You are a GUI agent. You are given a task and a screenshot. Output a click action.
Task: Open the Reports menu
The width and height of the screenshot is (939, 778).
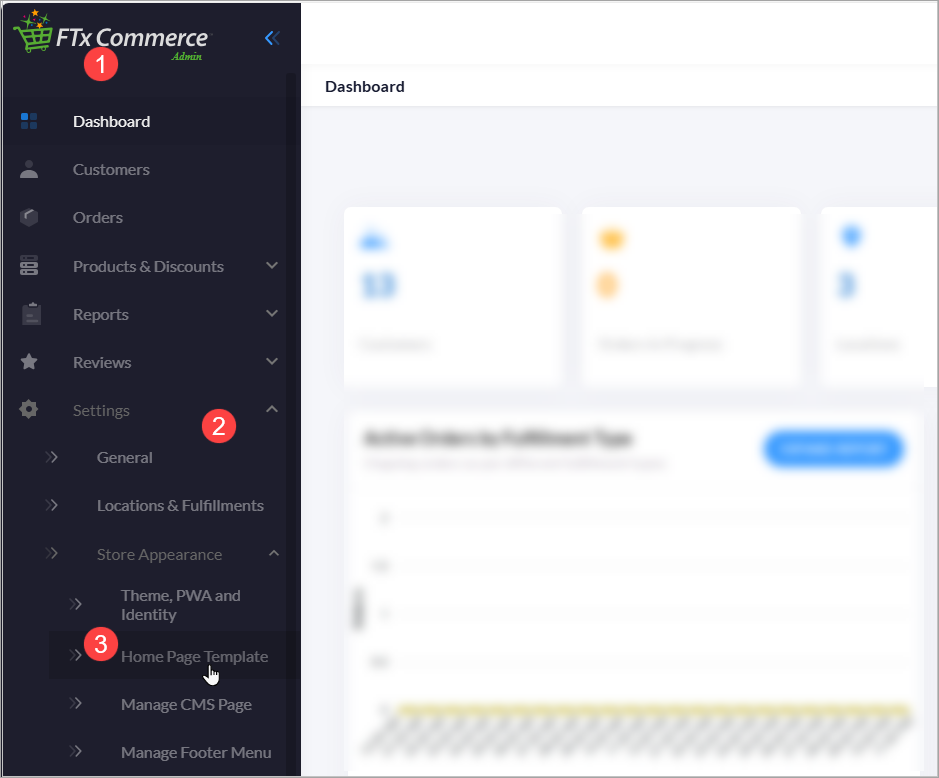pyautogui.click(x=101, y=314)
